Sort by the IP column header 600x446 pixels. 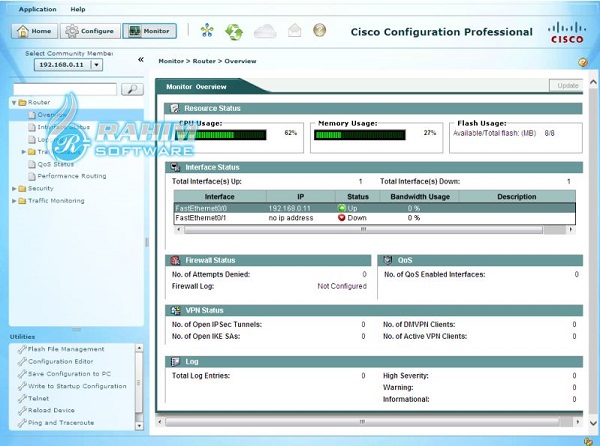click(x=301, y=197)
